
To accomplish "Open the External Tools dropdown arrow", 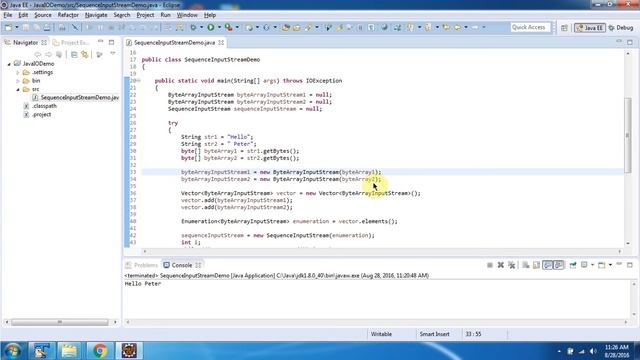I will (x=237, y=27).
